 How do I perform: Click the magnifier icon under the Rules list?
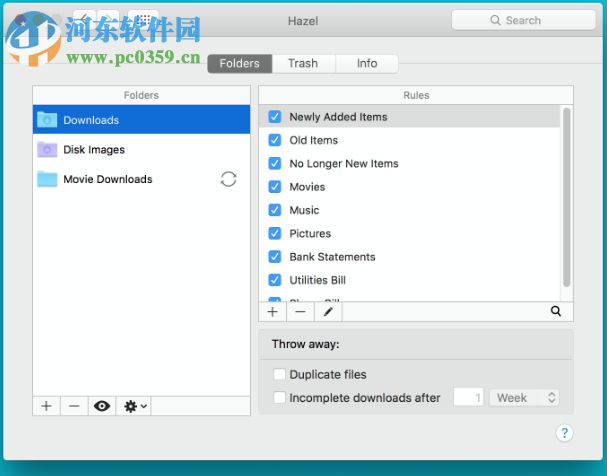point(556,311)
